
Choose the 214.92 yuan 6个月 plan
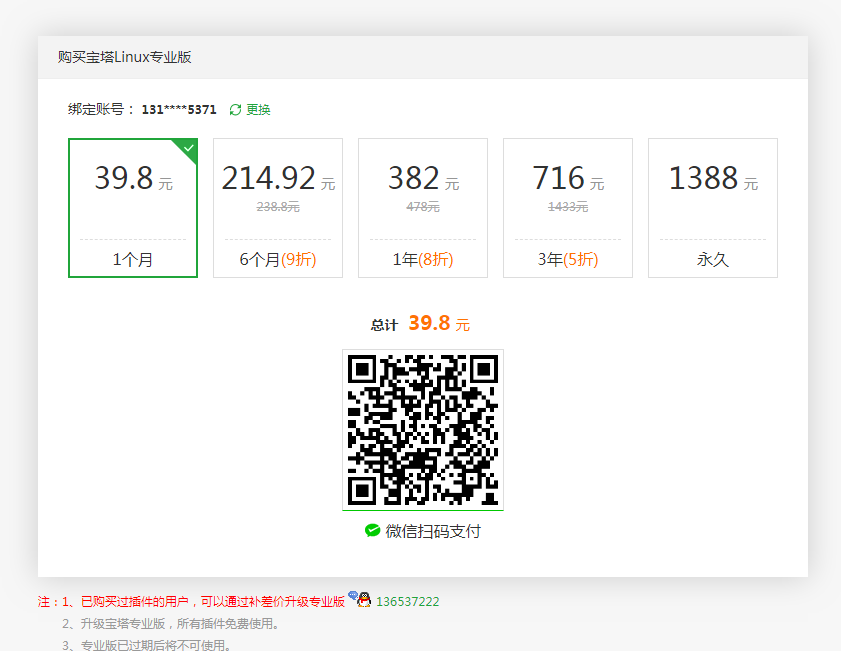[x=278, y=208]
